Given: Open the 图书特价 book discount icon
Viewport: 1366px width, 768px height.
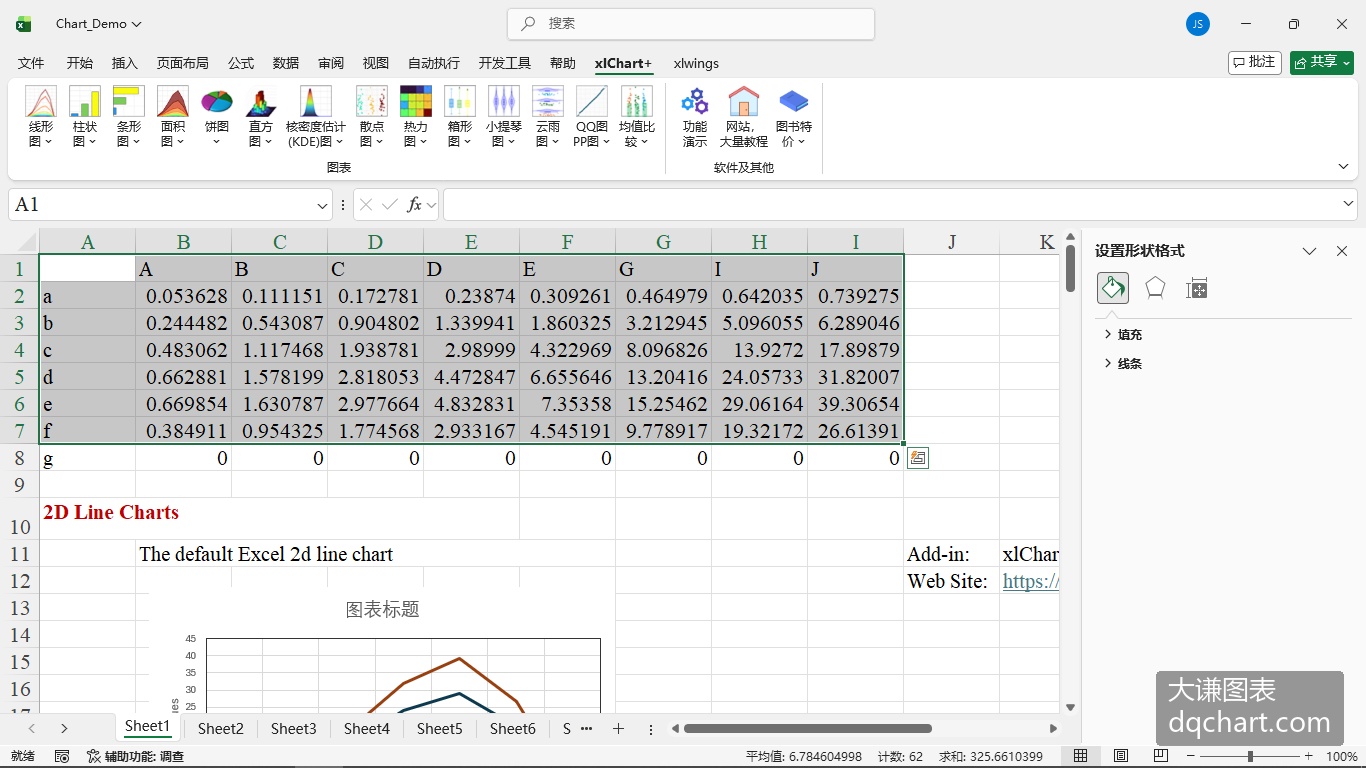Looking at the screenshot, I should [794, 117].
